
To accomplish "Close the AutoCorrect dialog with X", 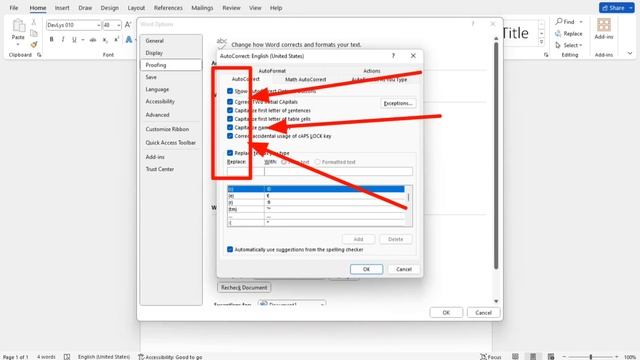I will pyautogui.click(x=413, y=56).
